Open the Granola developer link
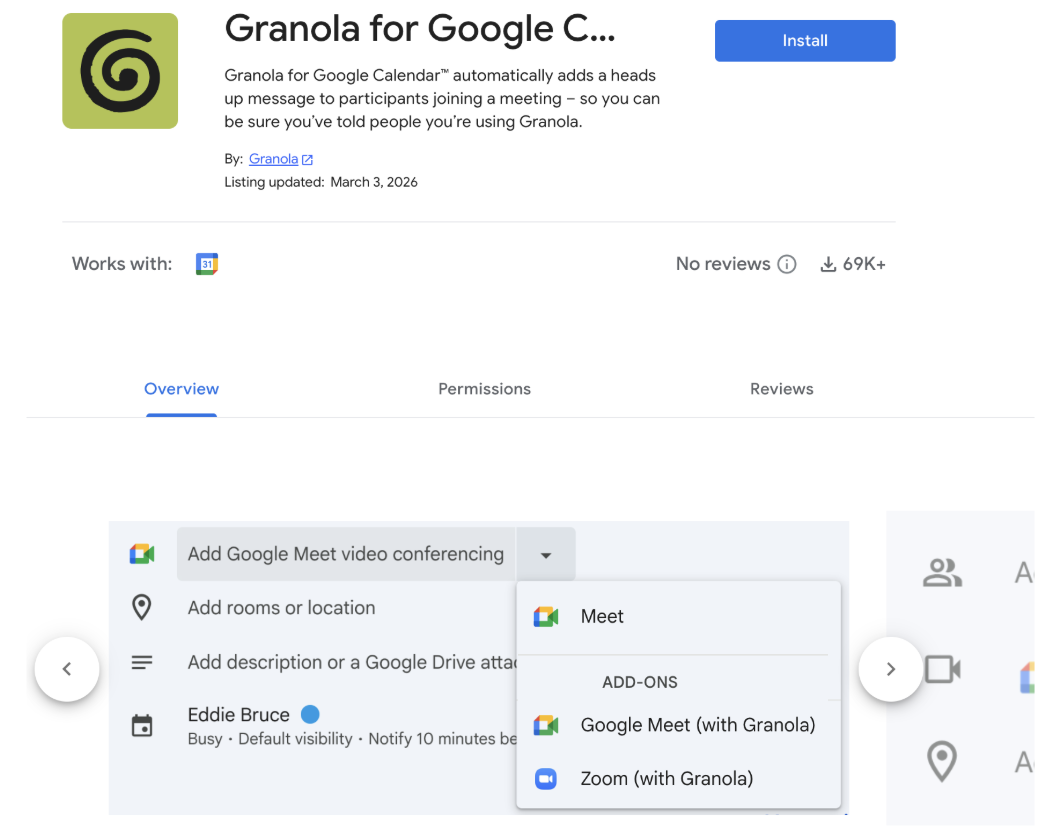This screenshot has width=1054, height=838. [273, 159]
